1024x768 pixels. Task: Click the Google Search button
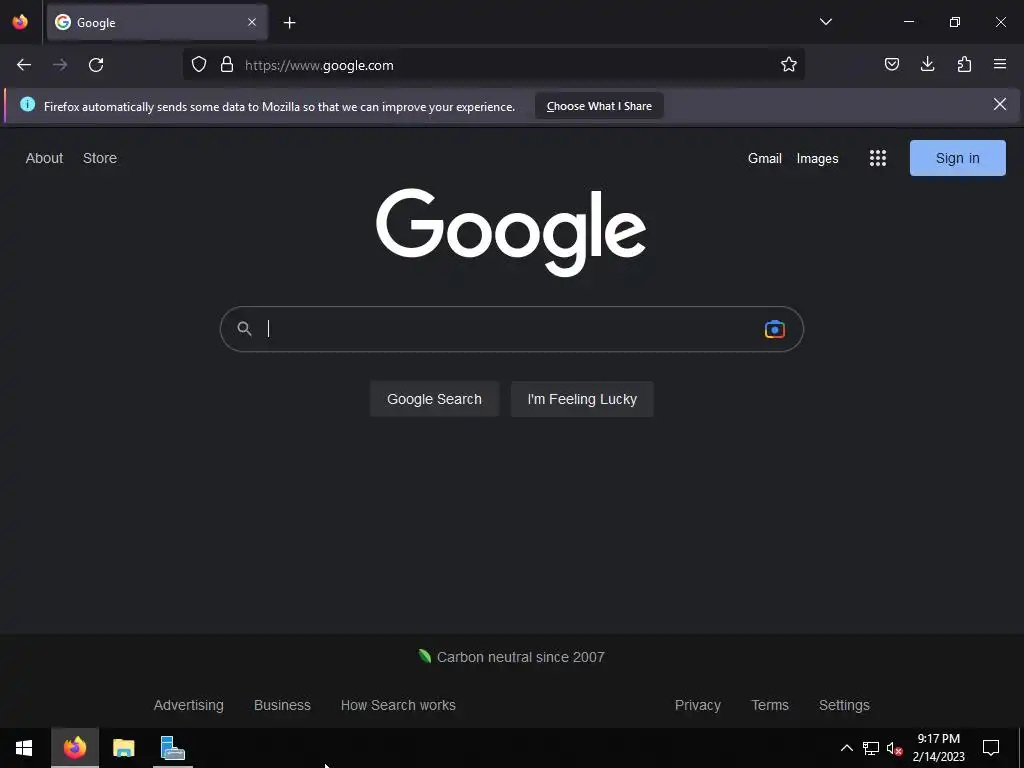434,399
